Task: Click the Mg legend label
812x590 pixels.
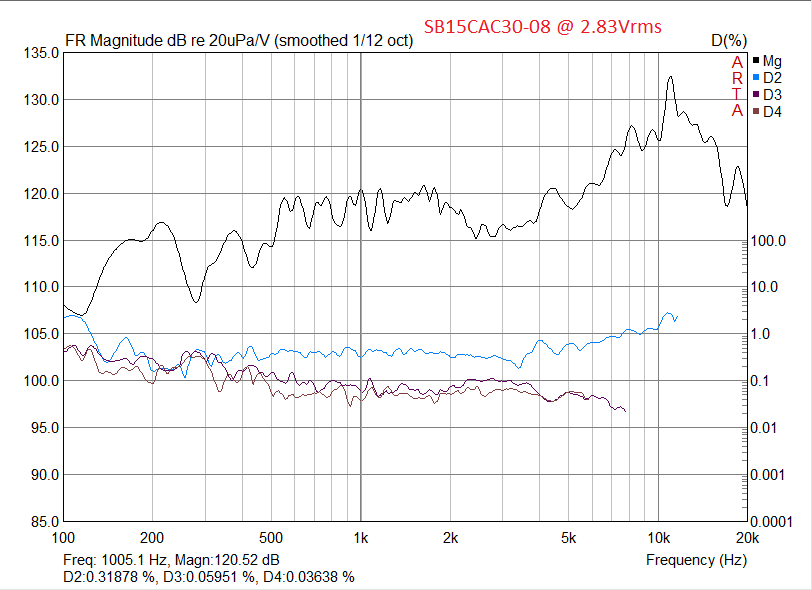Action: point(772,61)
